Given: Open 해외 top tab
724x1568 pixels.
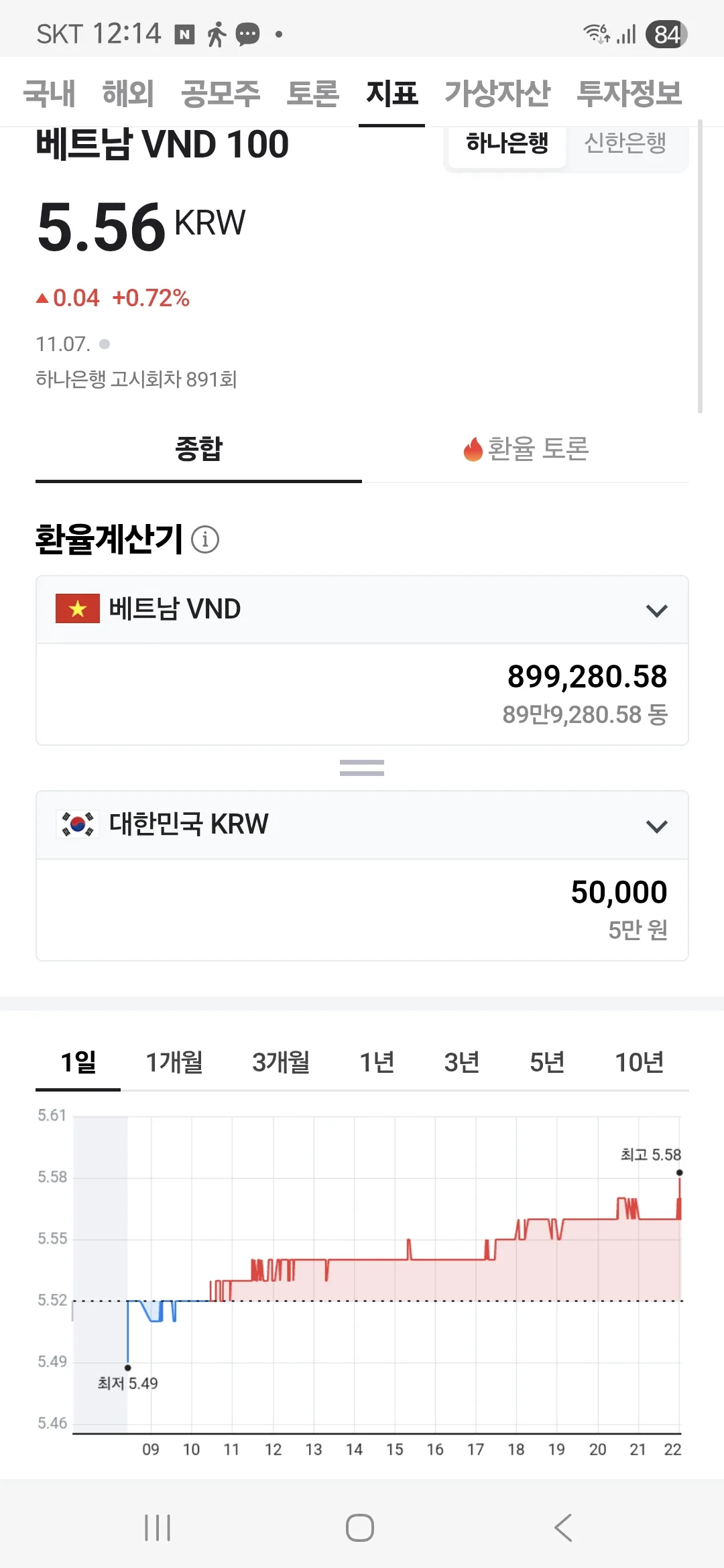Looking at the screenshot, I should coord(128,93).
